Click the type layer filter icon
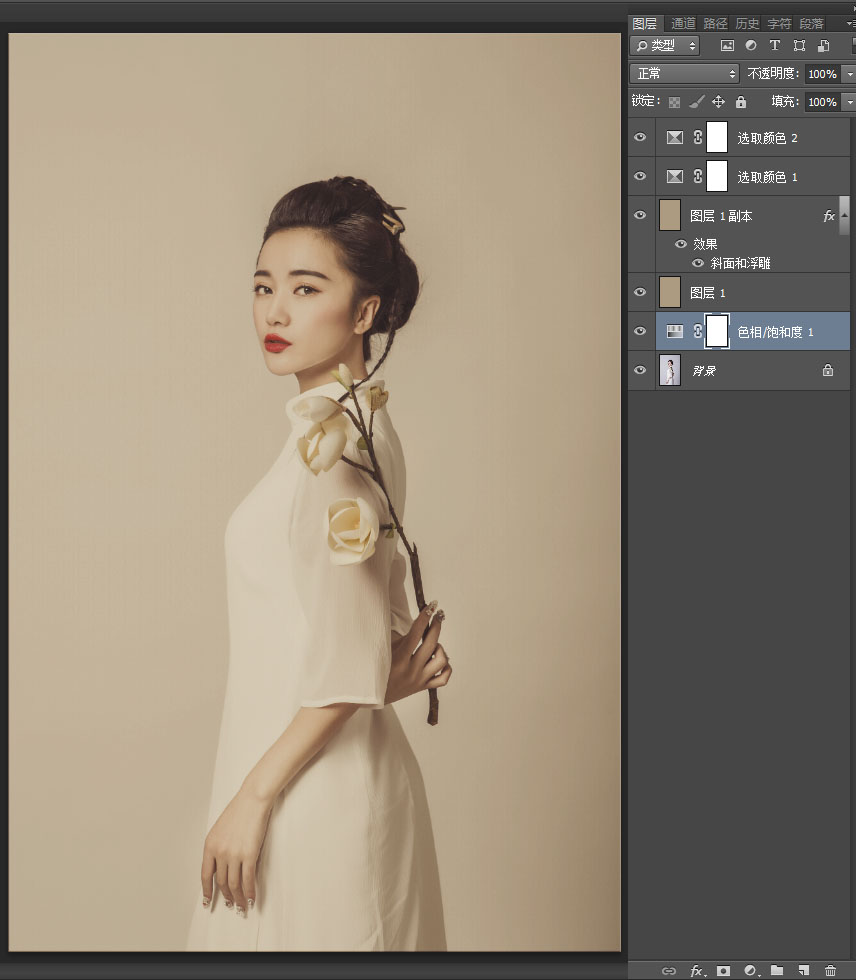The width and height of the screenshot is (856, 980). point(775,46)
